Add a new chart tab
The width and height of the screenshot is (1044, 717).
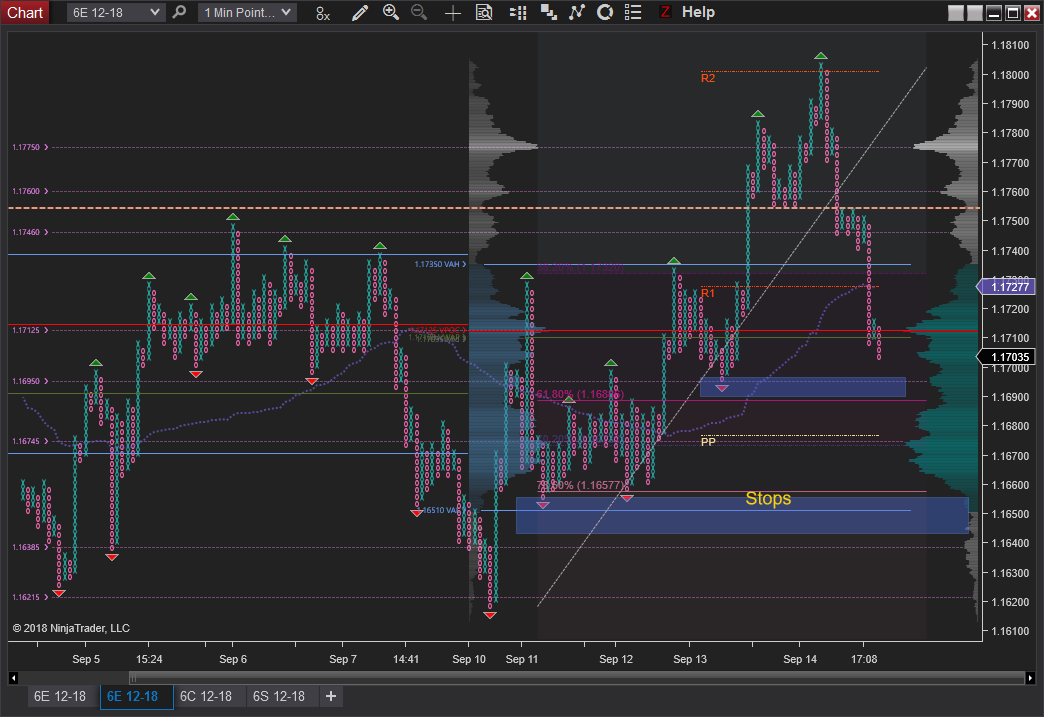click(330, 696)
